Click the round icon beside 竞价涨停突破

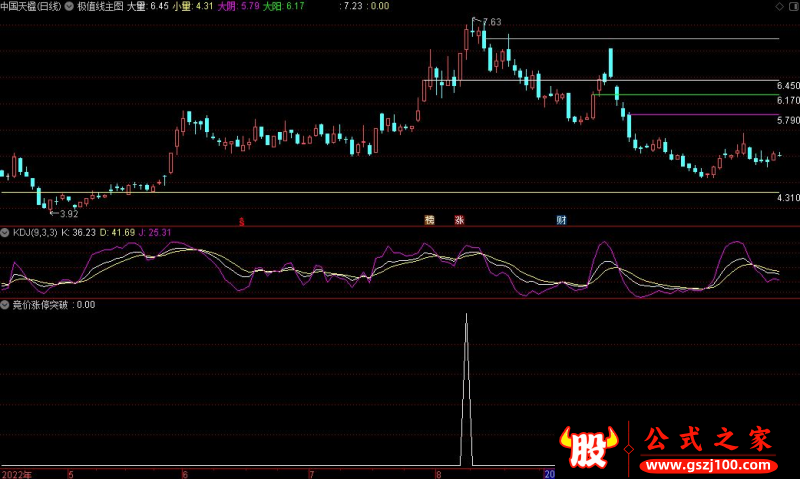click(x=5, y=304)
